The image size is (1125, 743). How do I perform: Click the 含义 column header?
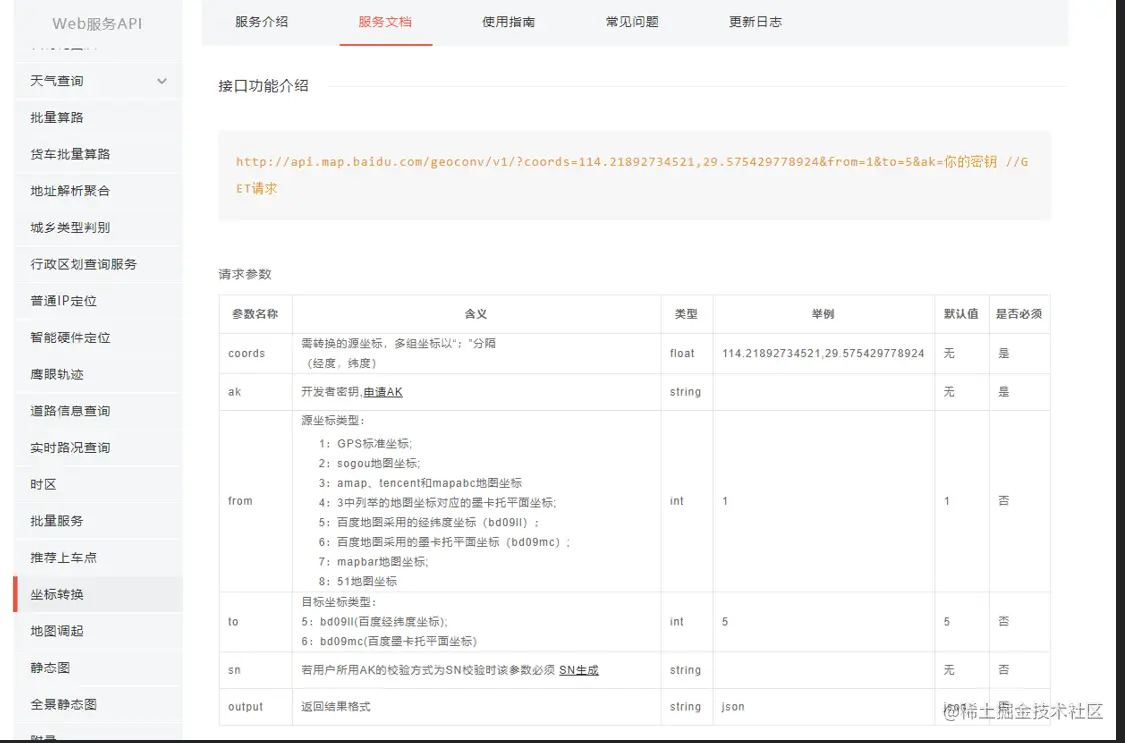coord(476,314)
